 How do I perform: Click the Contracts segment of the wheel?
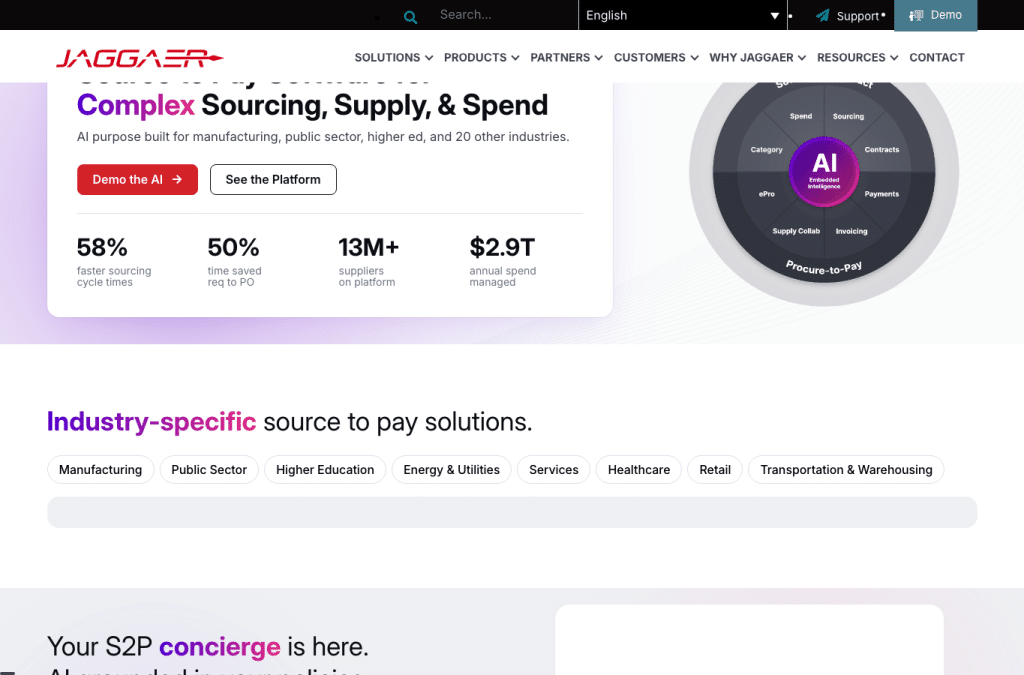(882, 149)
